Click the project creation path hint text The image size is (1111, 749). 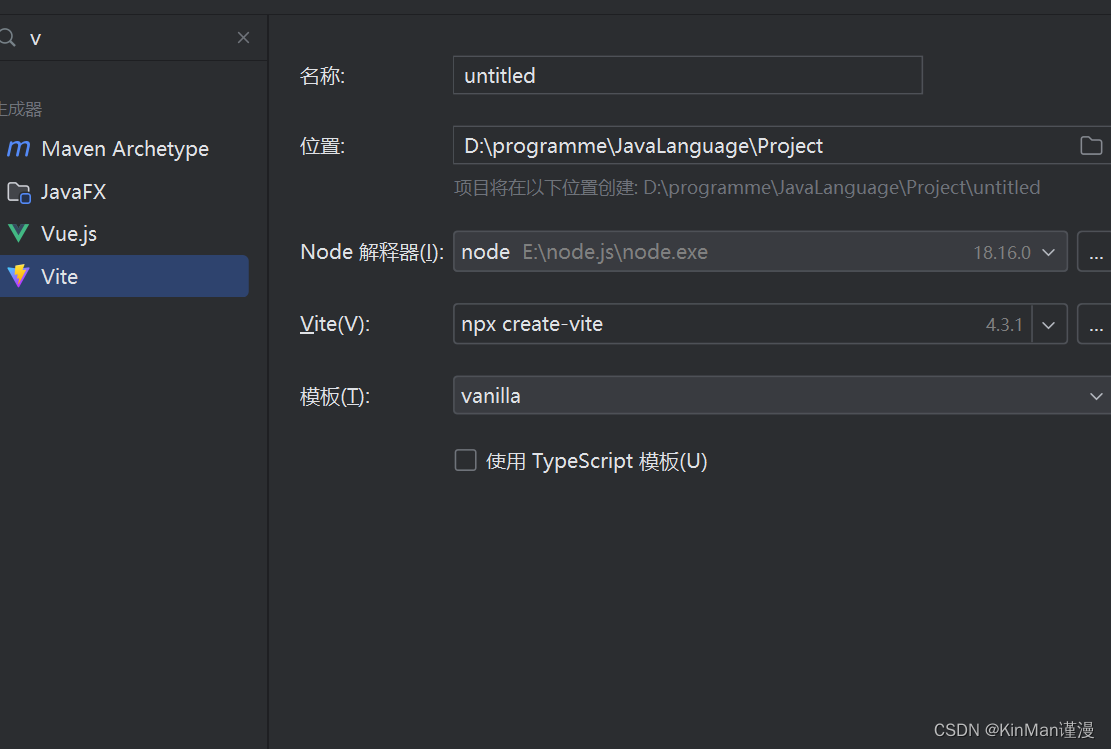(x=747, y=188)
